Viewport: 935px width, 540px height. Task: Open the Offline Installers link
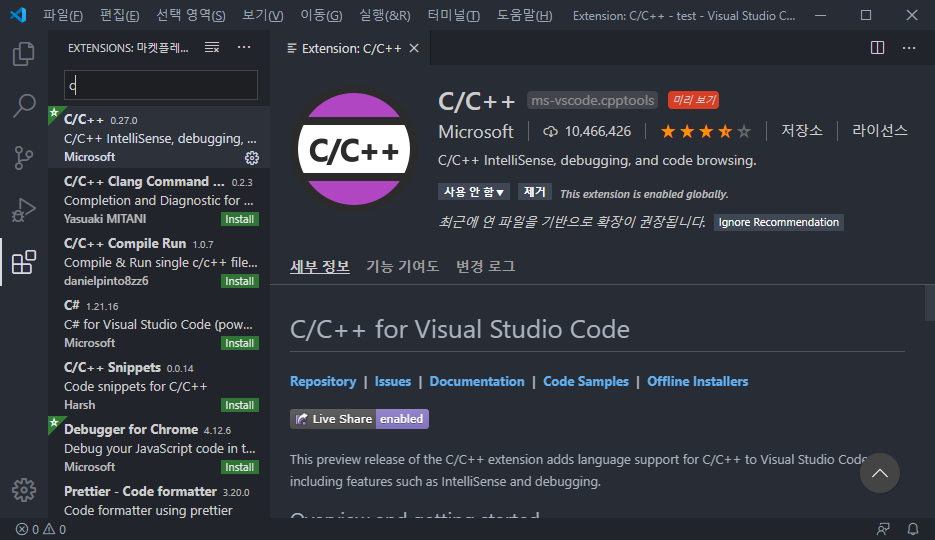698,381
